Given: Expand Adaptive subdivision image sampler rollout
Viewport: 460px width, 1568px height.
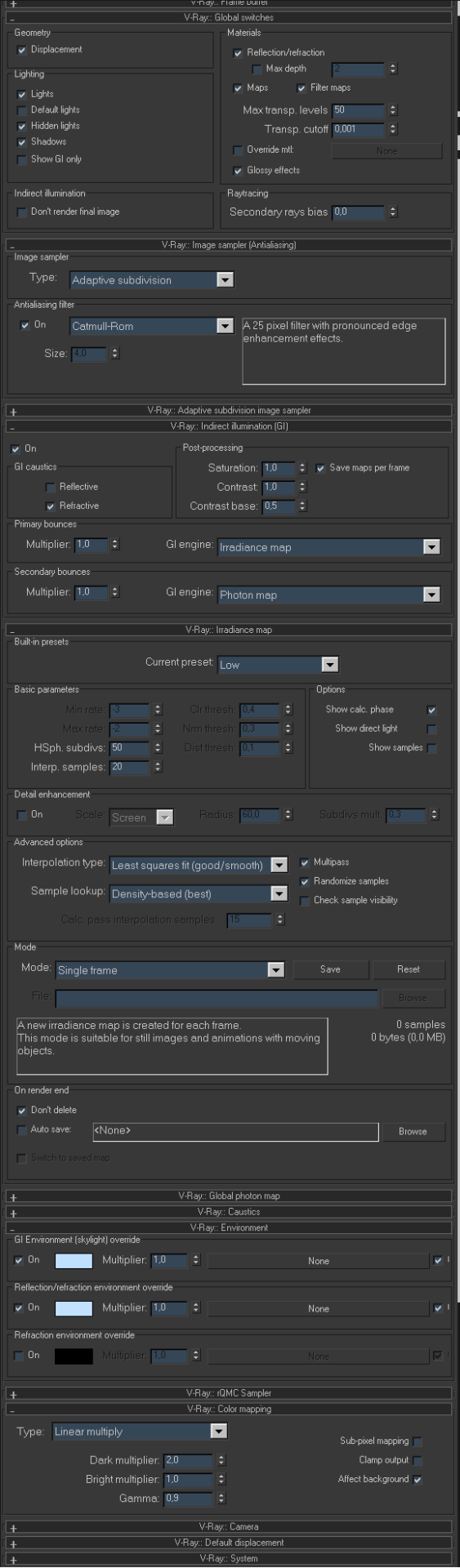Looking at the screenshot, I should [x=229, y=410].
